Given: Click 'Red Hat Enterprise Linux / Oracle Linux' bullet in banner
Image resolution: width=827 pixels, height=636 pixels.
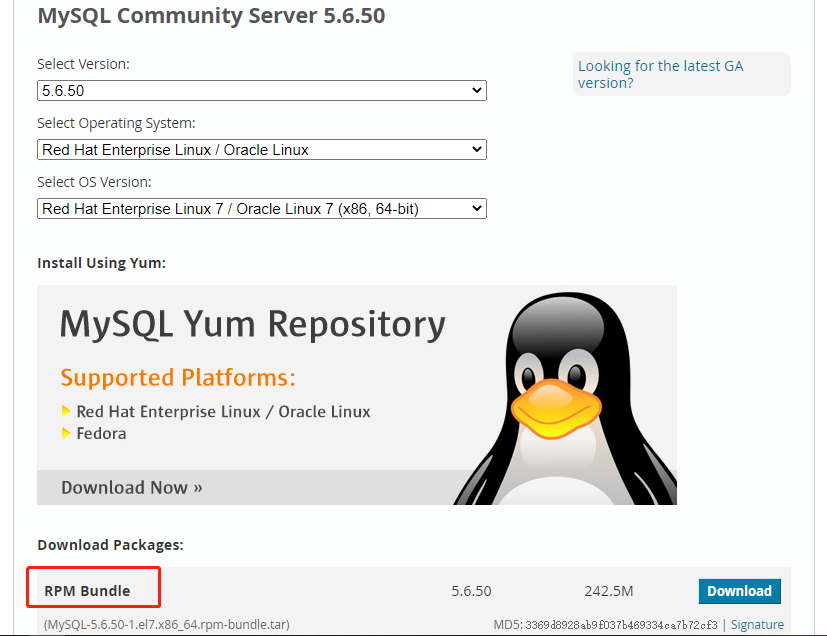Looking at the screenshot, I should 223,412.
